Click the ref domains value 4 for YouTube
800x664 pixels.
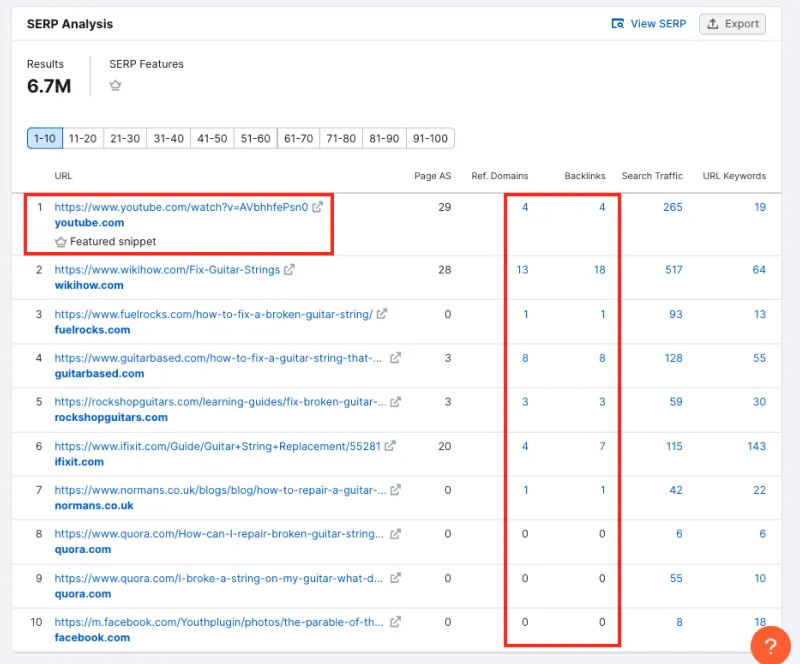pos(525,207)
